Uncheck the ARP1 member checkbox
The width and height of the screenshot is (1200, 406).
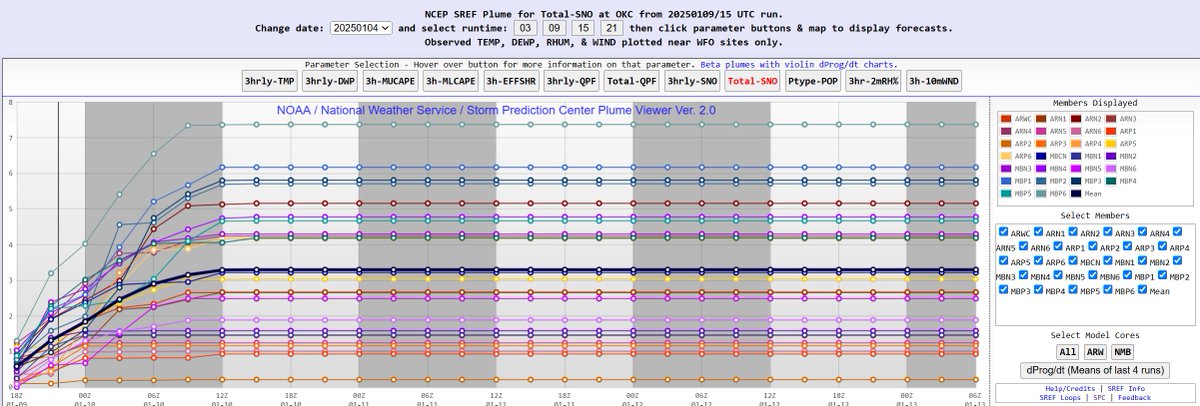coord(1059,248)
